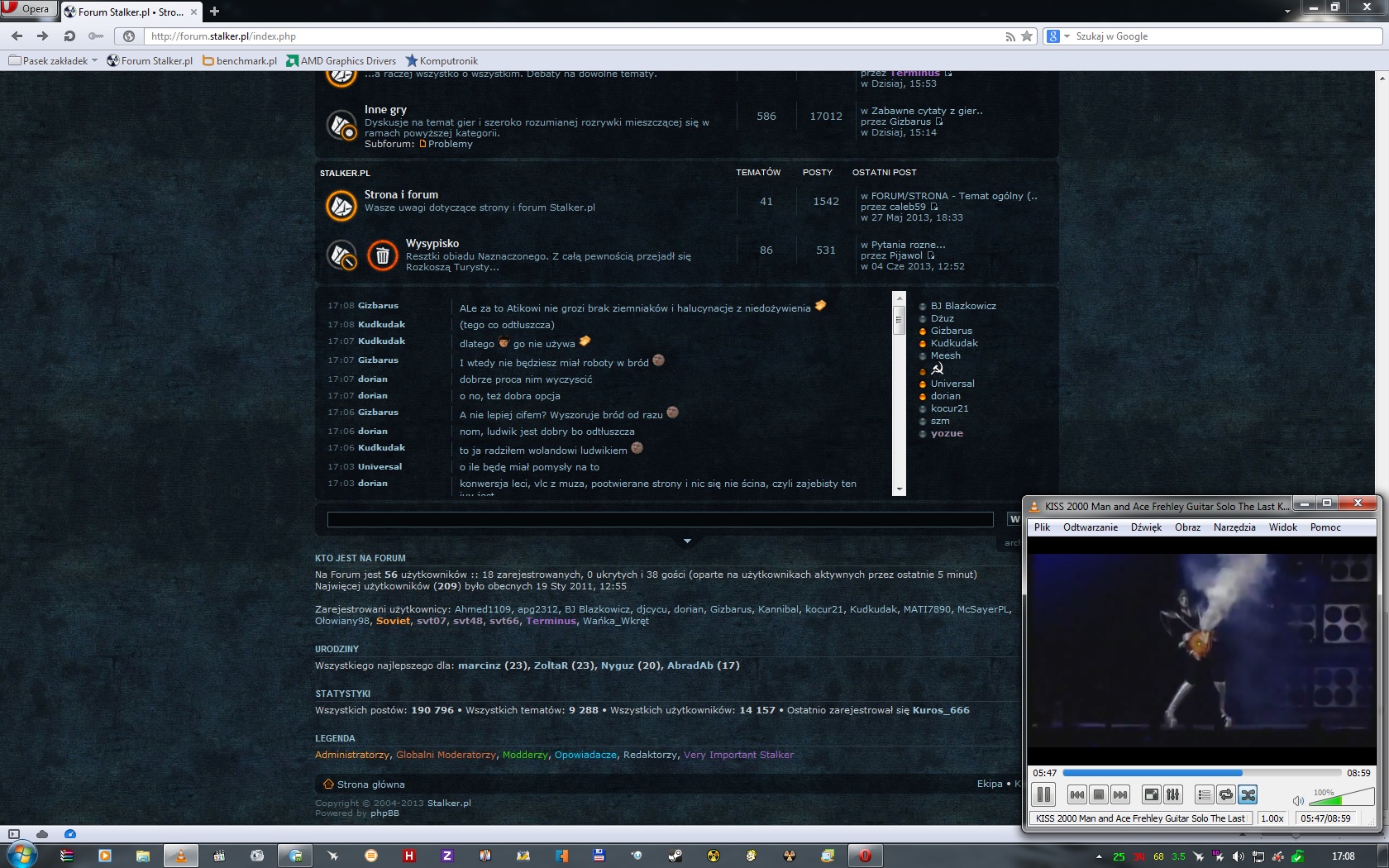This screenshot has width=1389, height=868.
Task: Open the Wysypisko trash forum
Action: click(432, 243)
